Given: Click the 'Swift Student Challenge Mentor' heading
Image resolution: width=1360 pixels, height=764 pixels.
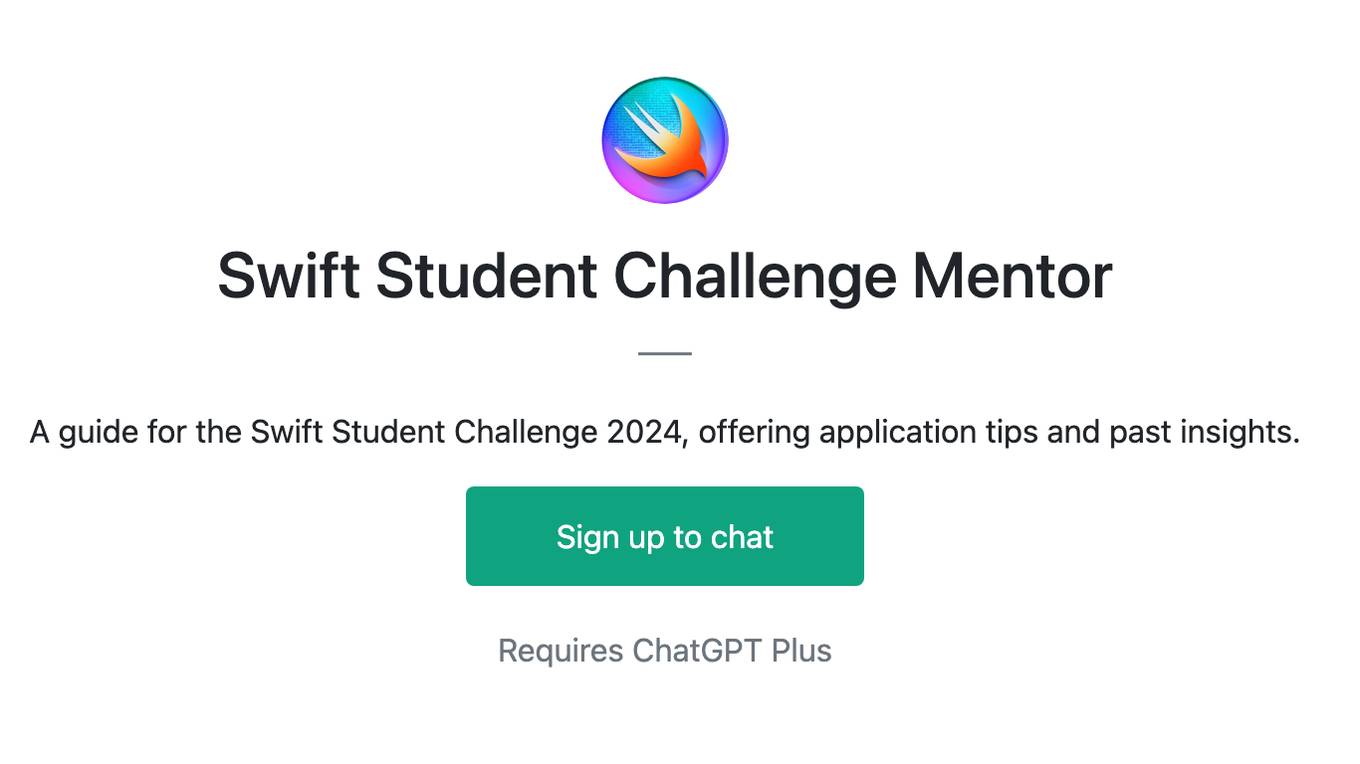Looking at the screenshot, I should [665, 275].
